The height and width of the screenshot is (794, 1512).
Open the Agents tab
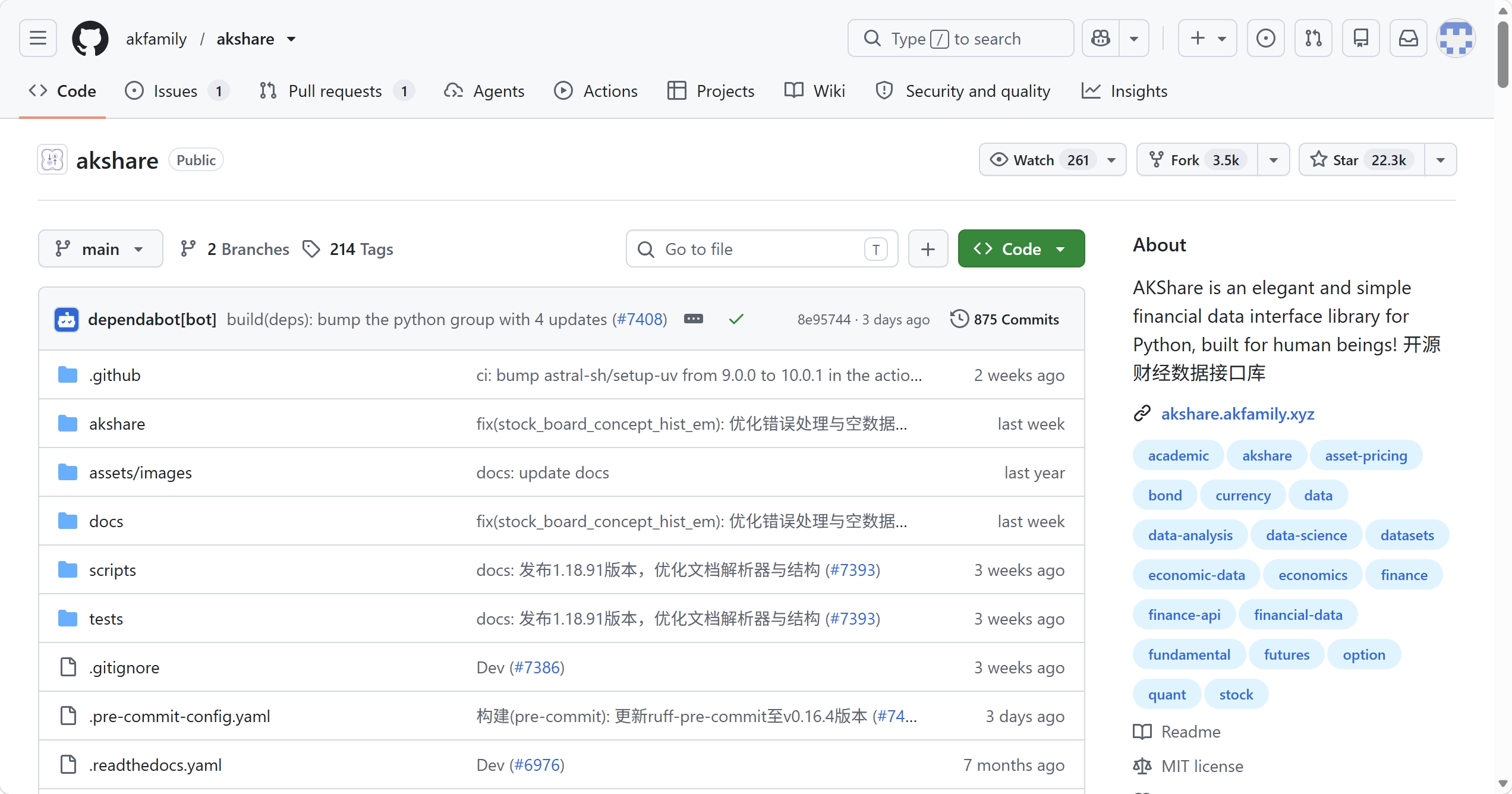tap(484, 91)
